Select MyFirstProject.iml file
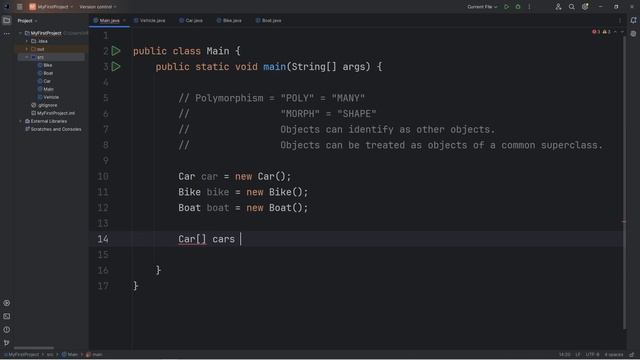640x360 pixels. tap(53, 113)
